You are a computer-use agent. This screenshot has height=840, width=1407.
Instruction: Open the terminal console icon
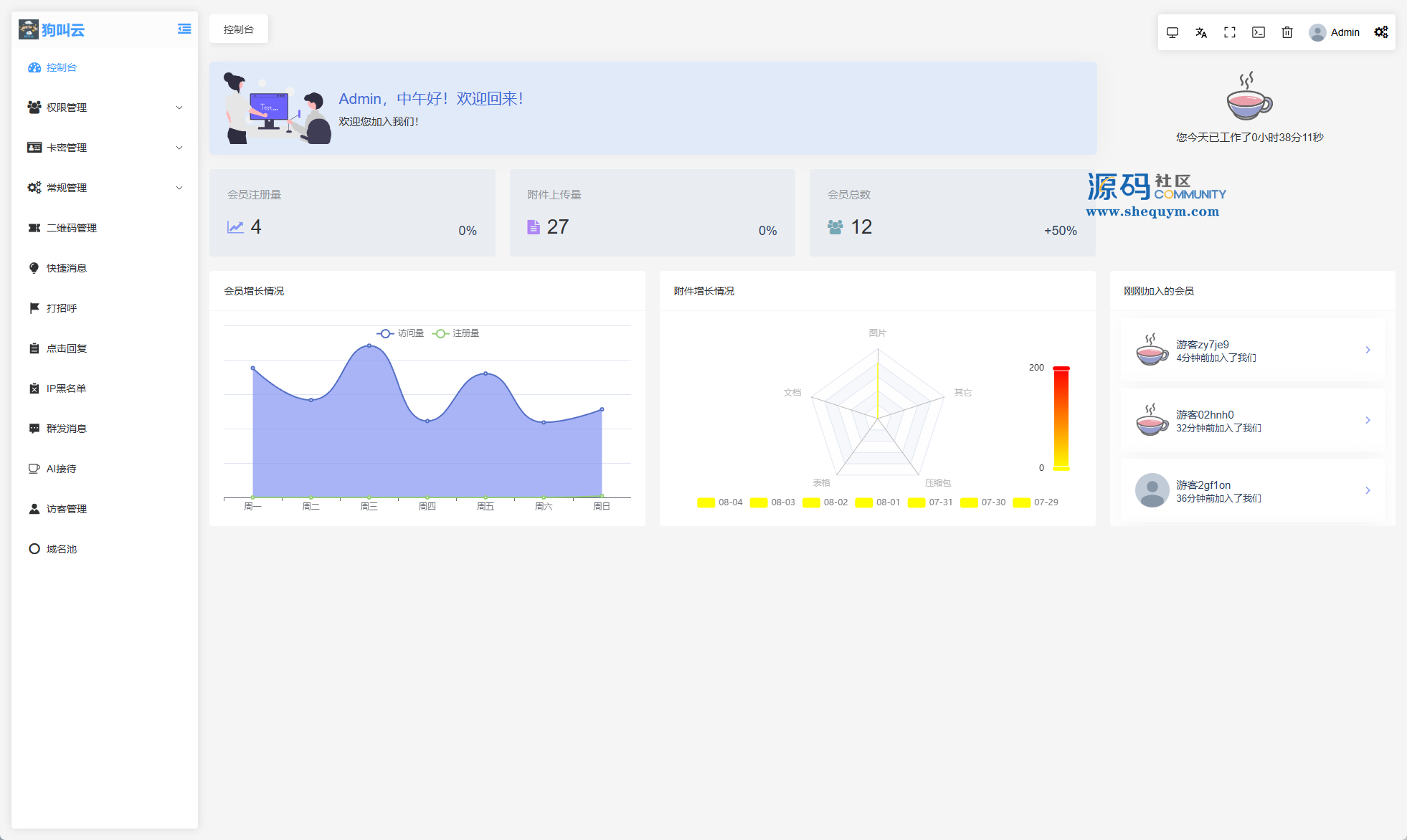pos(1259,32)
